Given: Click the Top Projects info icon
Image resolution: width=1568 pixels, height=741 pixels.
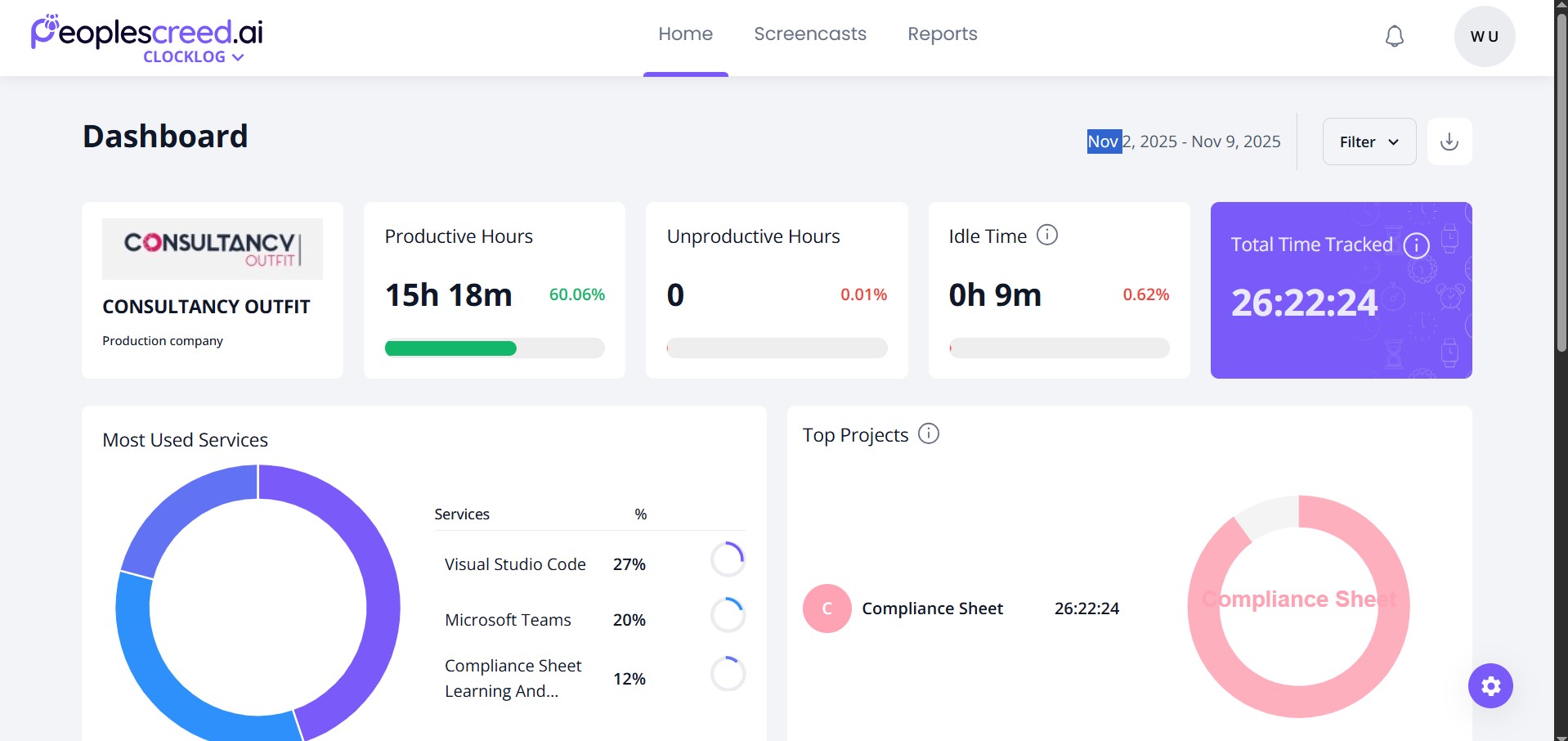Looking at the screenshot, I should (928, 433).
